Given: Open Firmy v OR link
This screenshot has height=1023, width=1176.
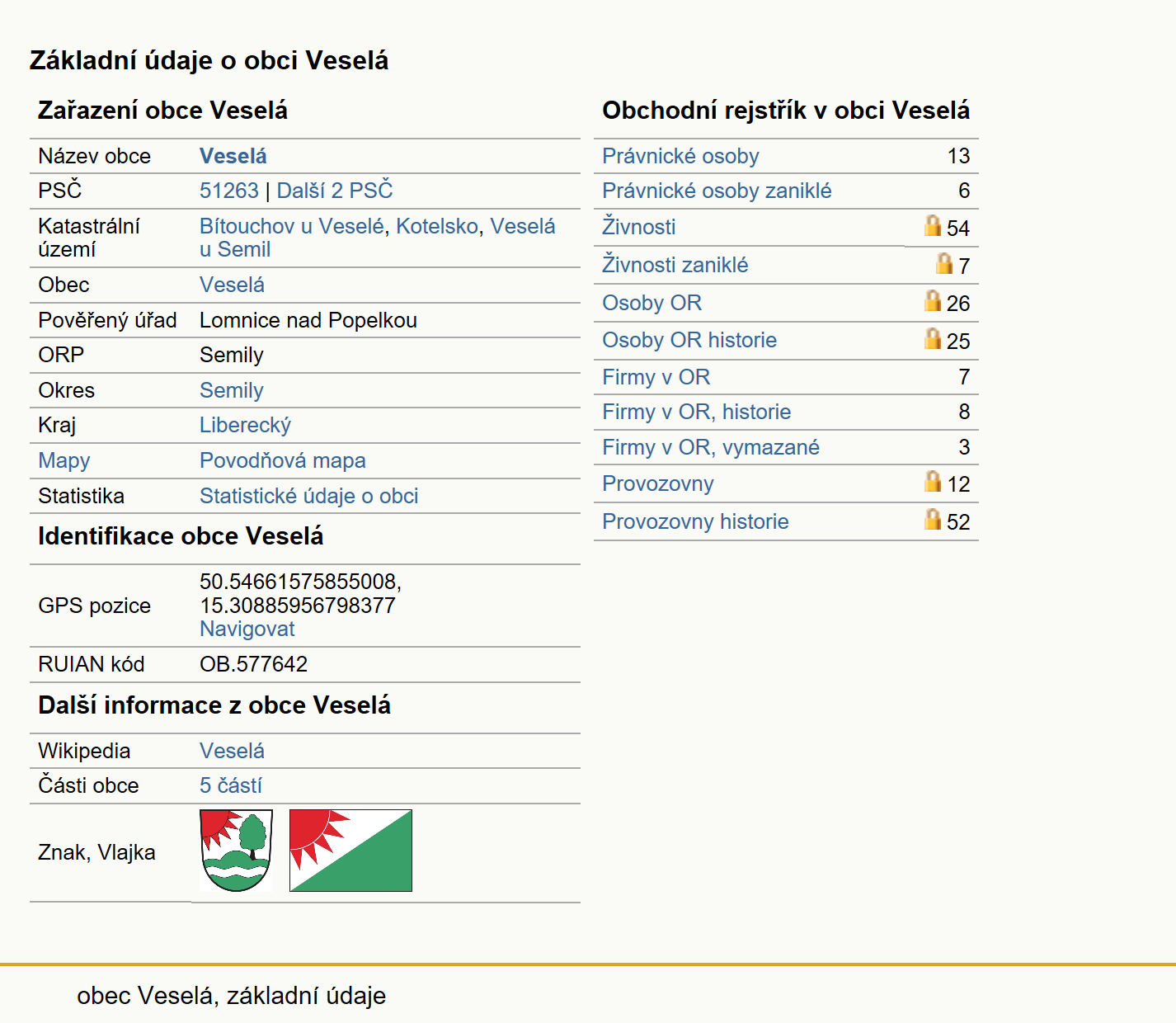Looking at the screenshot, I should point(656,377).
